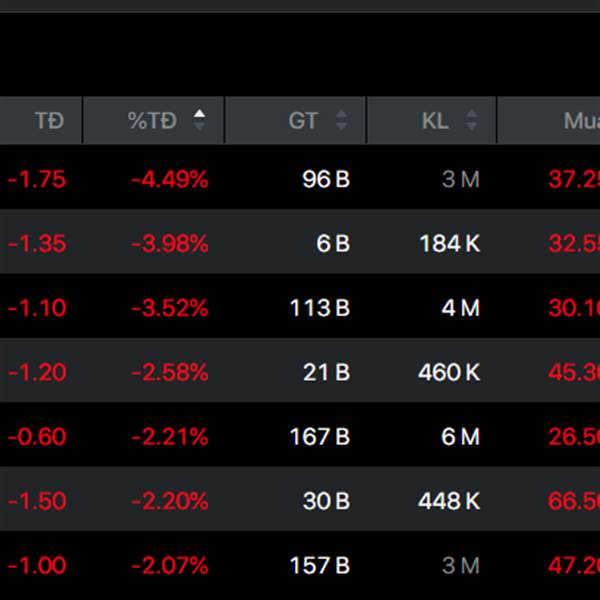Viewport: 600px width, 600px height.
Task: Click the KL column header label
Action: [435, 121]
